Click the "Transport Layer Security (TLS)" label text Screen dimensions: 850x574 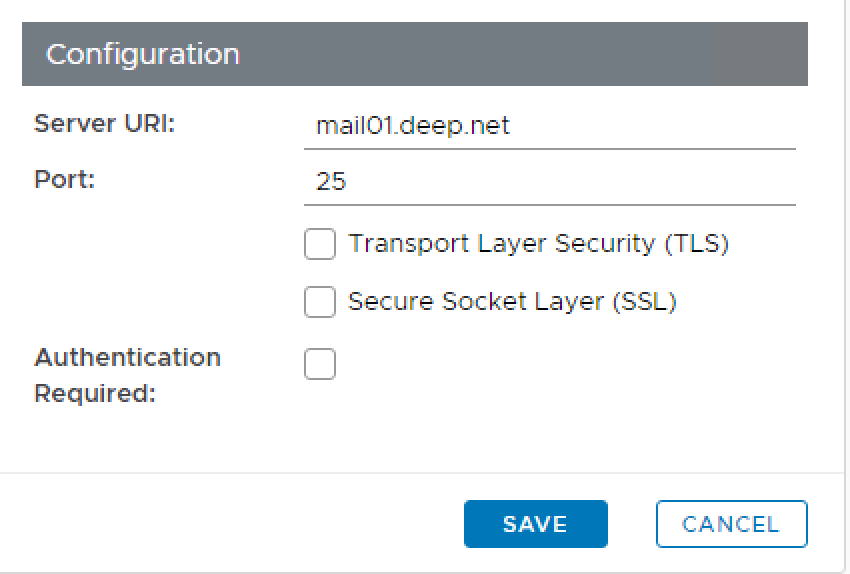tap(538, 244)
